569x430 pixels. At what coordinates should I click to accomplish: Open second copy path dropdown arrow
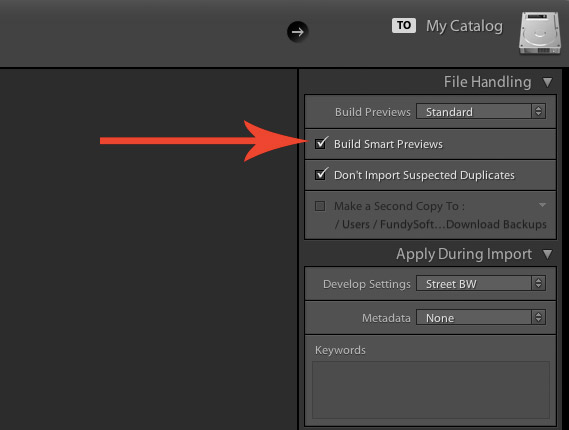[x=542, y=205]
